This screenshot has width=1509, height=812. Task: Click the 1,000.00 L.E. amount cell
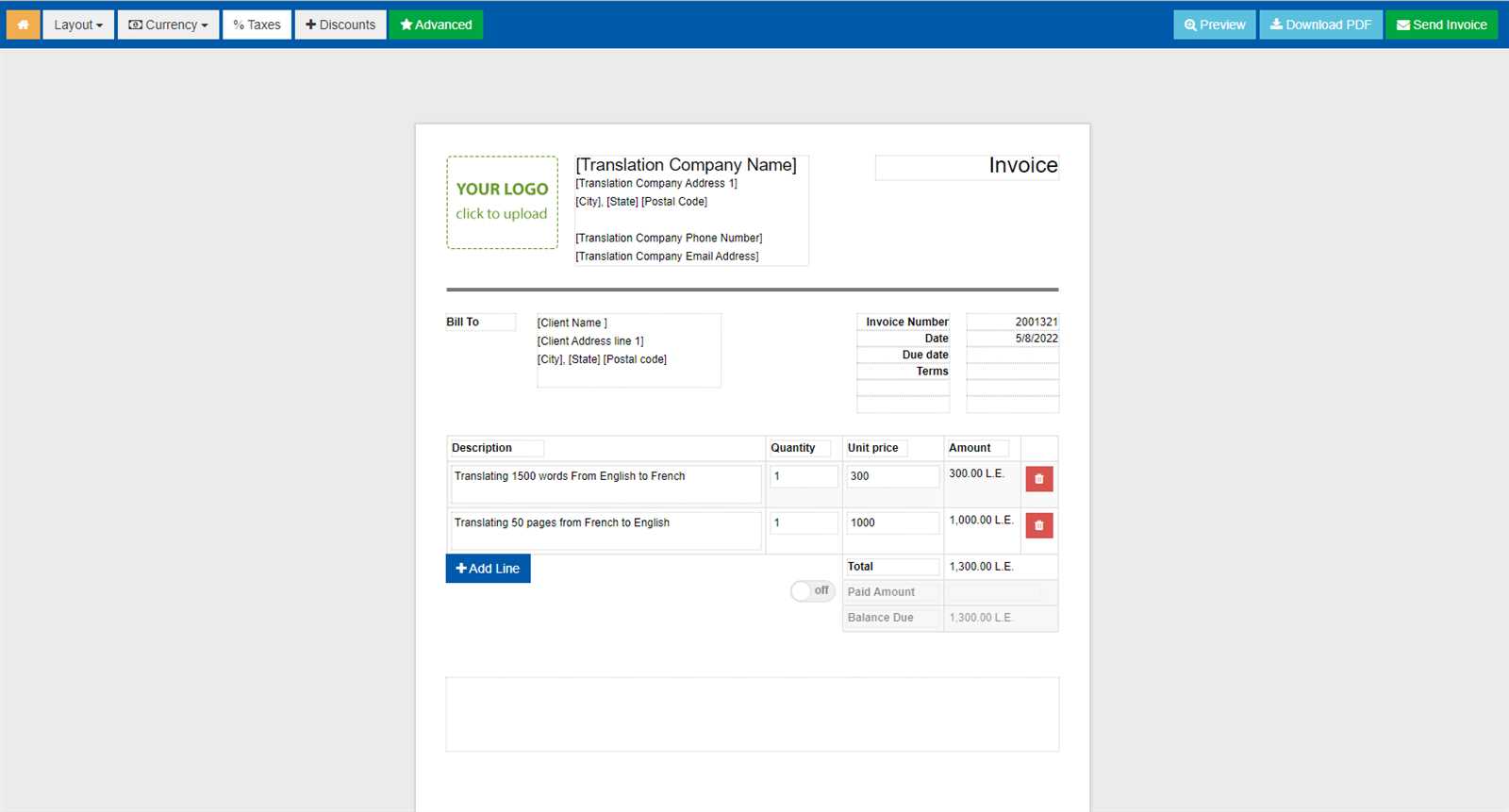pos(981,520)
